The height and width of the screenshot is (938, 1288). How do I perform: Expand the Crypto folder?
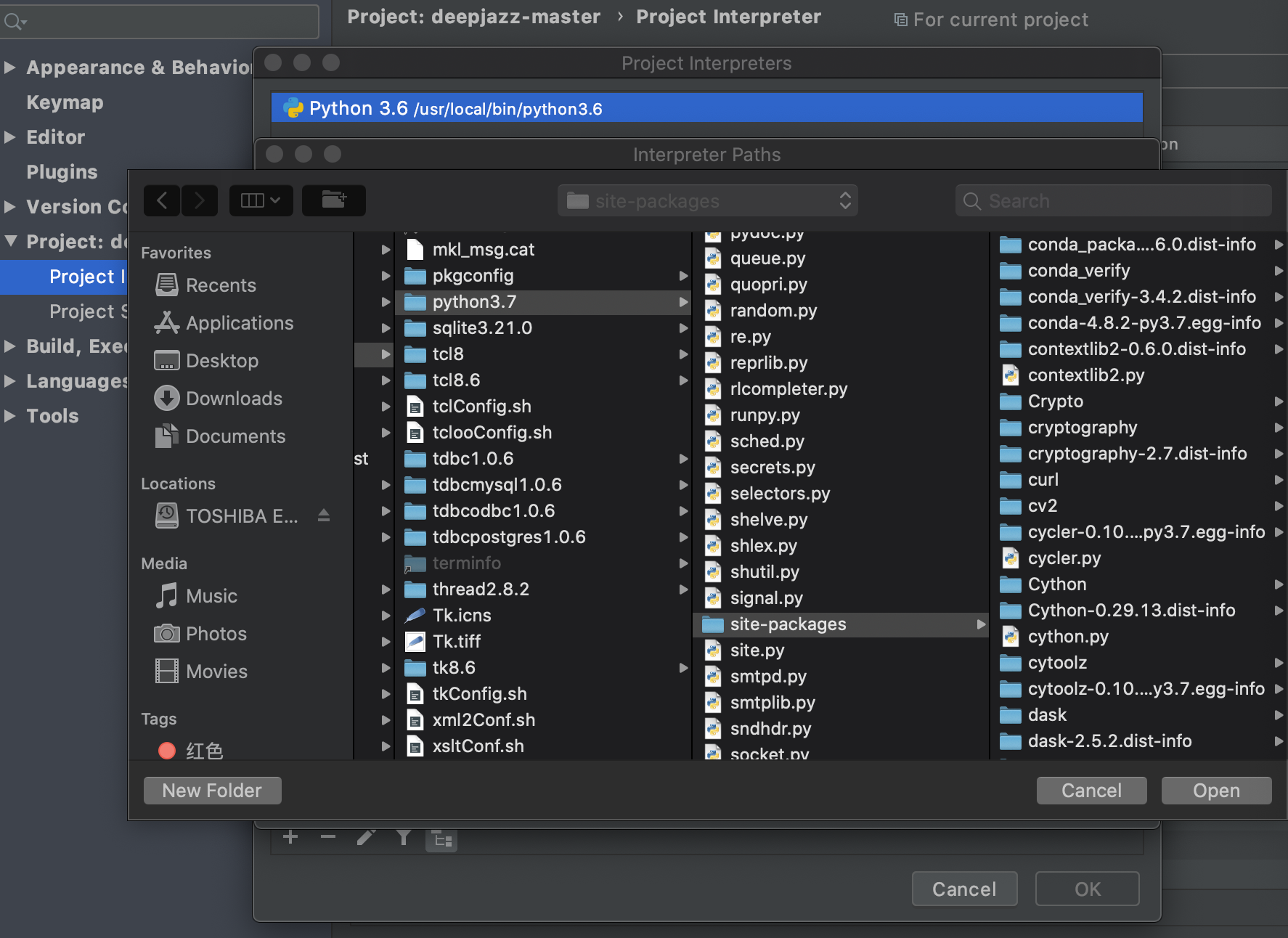1278,401
